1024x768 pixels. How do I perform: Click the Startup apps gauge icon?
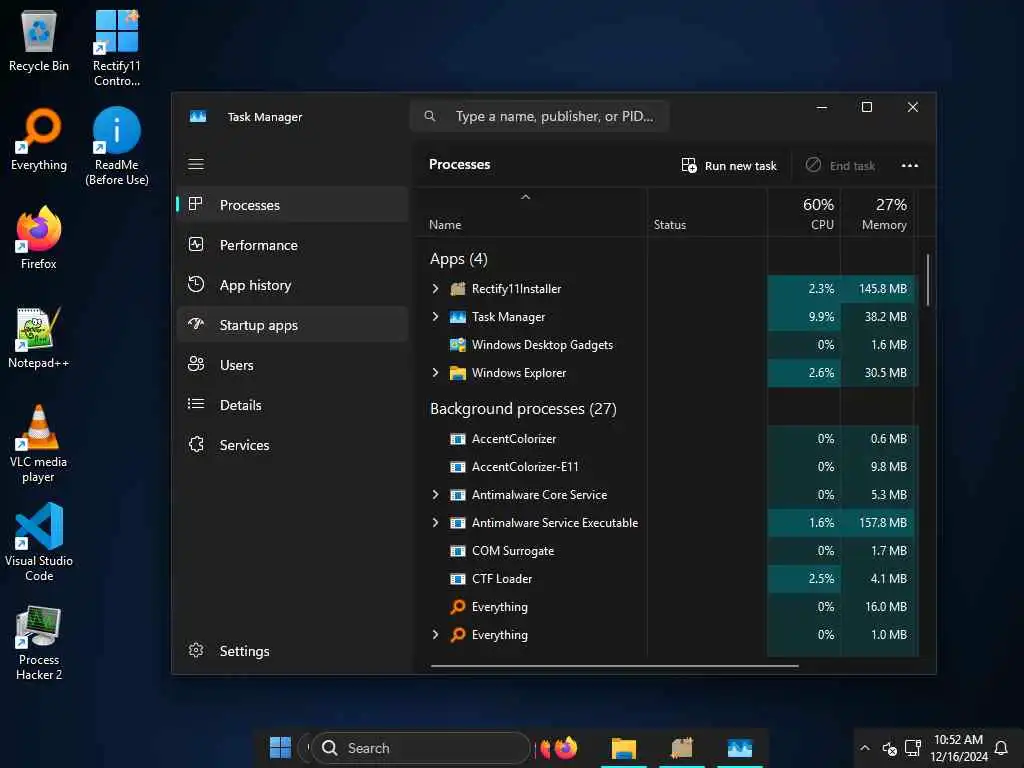point(196,324)
